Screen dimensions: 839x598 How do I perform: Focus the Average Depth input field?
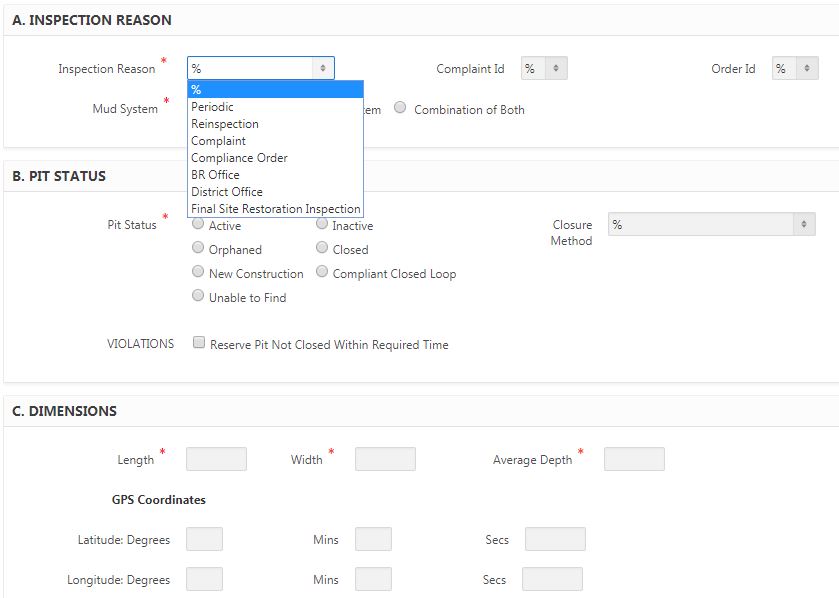coord(634,459)
